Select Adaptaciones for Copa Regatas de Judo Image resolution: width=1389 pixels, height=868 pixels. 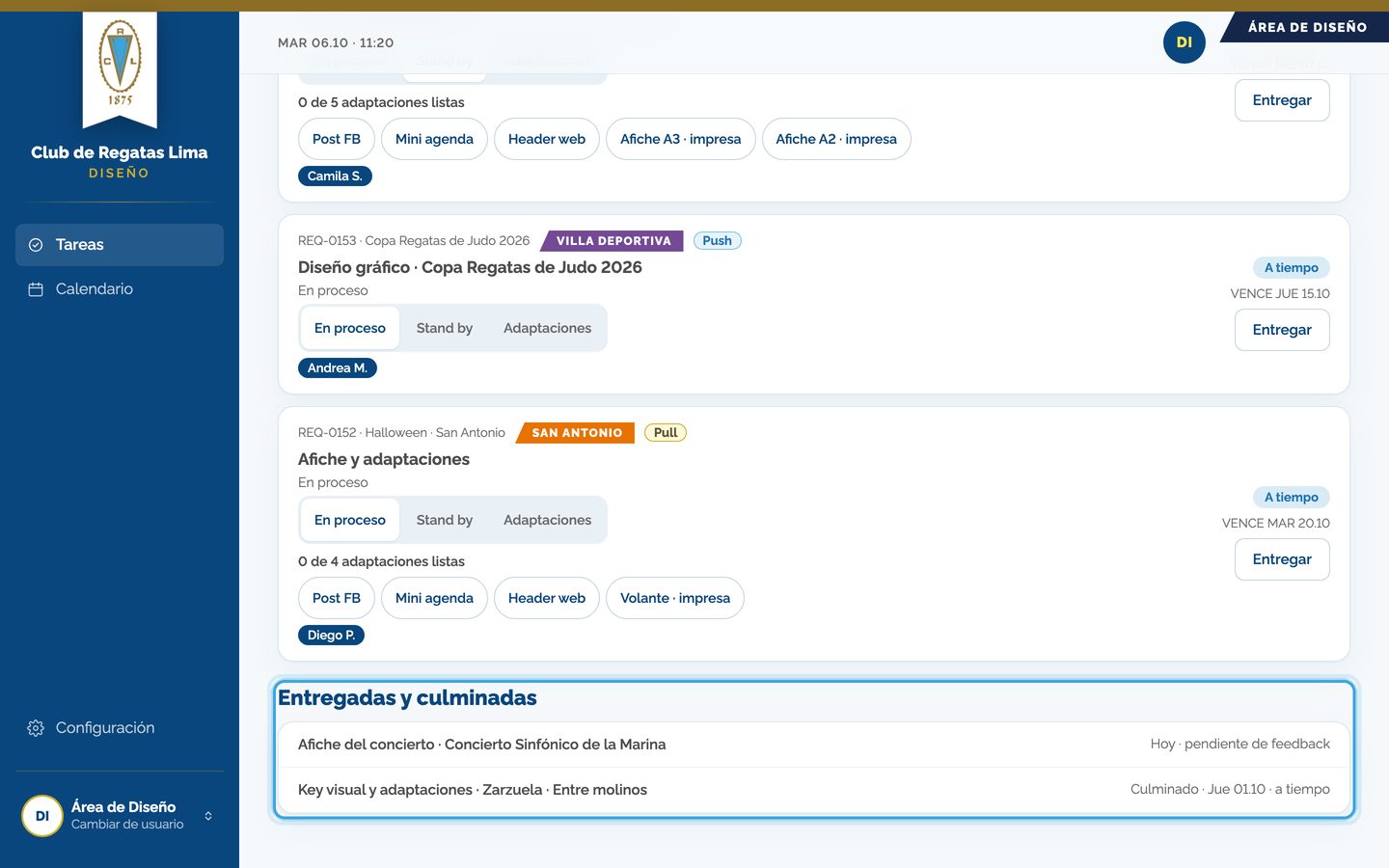coord(547,328)
